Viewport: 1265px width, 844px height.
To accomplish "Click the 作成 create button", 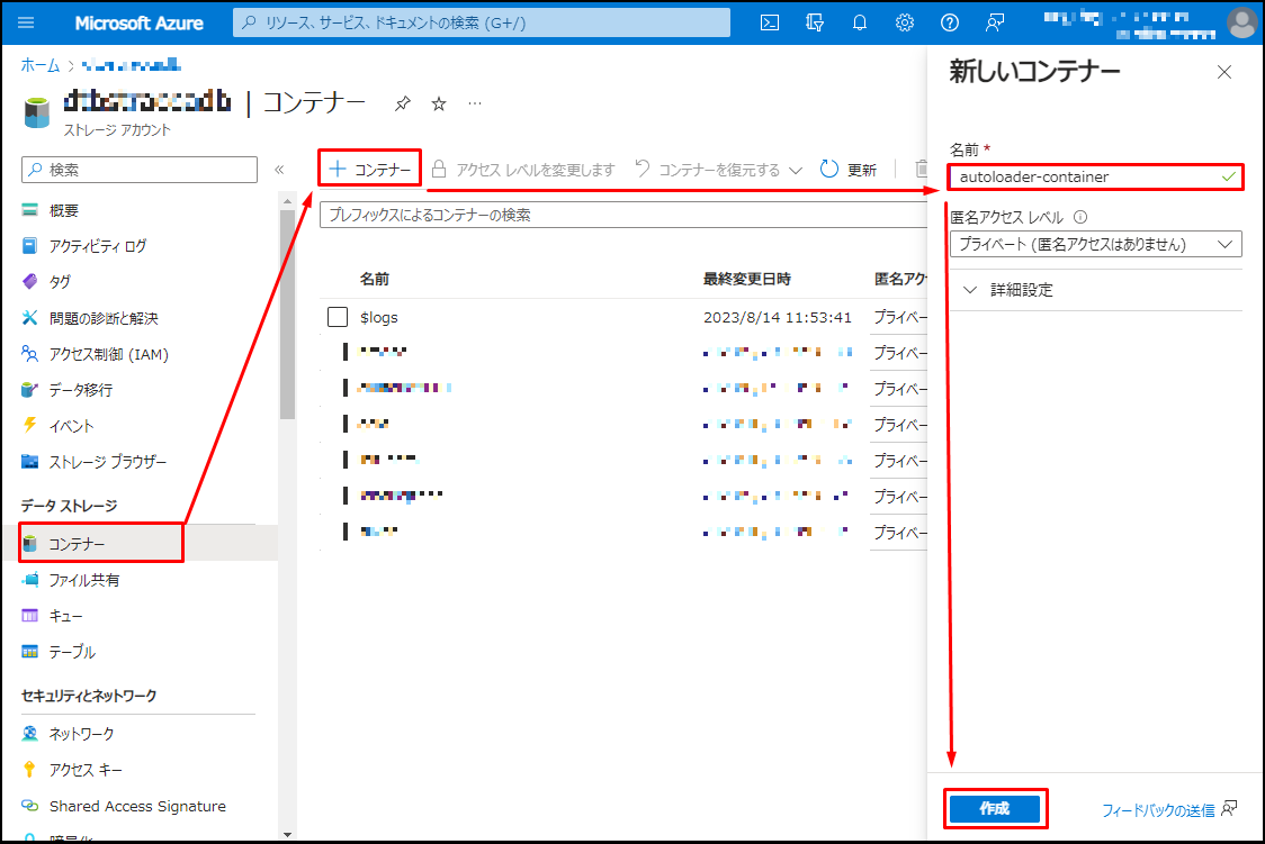I will pos(995,809).
